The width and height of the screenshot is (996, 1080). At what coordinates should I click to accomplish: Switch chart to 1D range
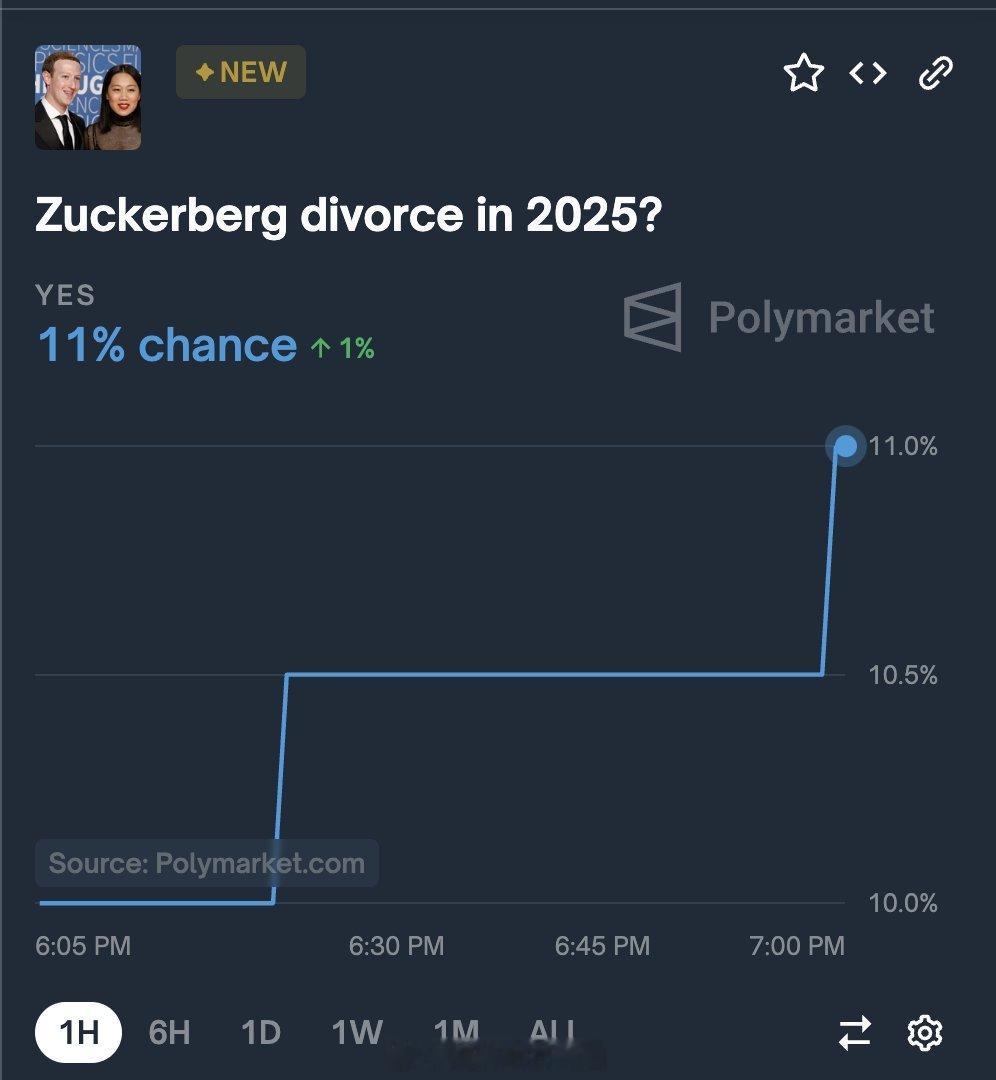click(261, 1032)
